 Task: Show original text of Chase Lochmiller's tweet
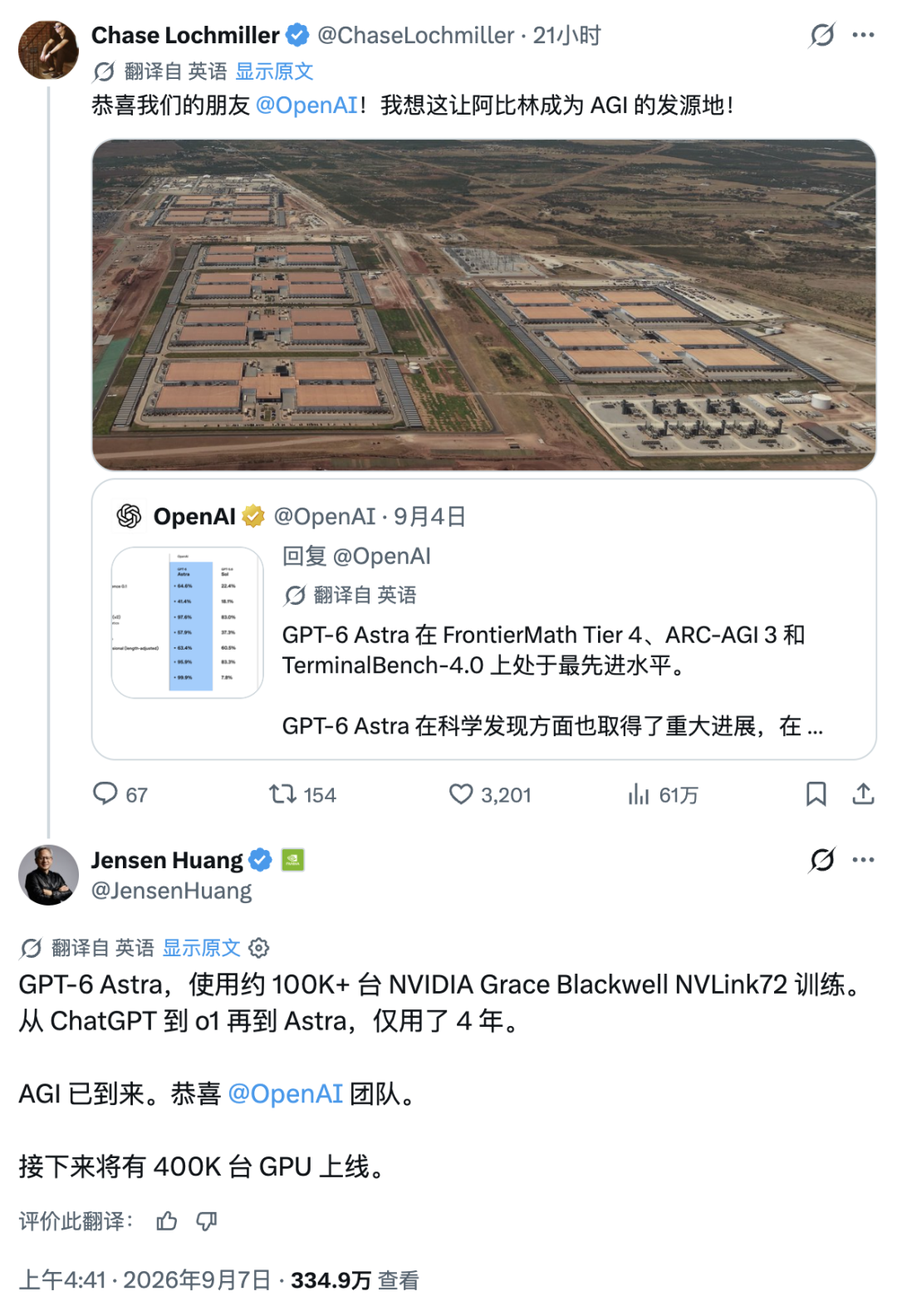tap(274, 71)
